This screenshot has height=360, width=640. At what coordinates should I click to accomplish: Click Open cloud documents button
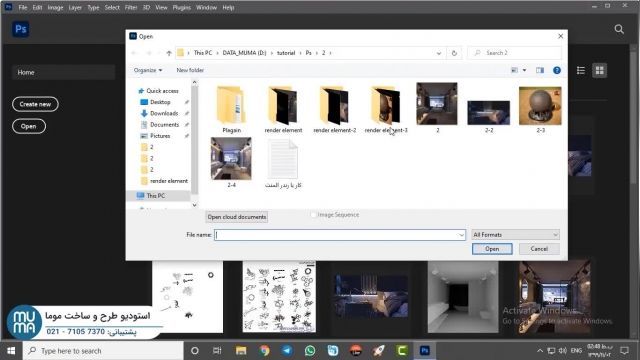(x=237, y=217)
